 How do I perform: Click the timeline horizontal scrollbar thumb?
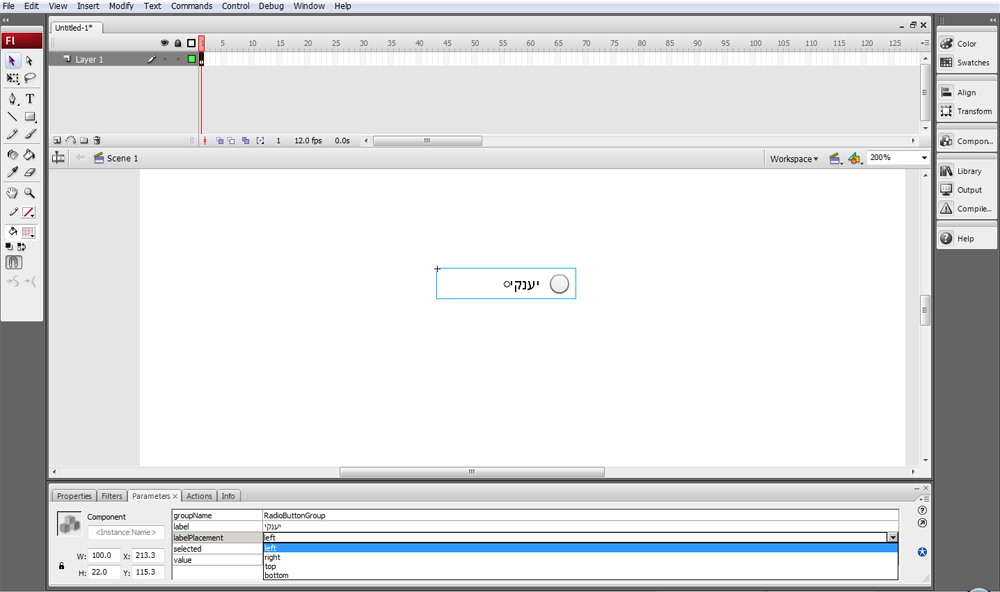(427, 141)
